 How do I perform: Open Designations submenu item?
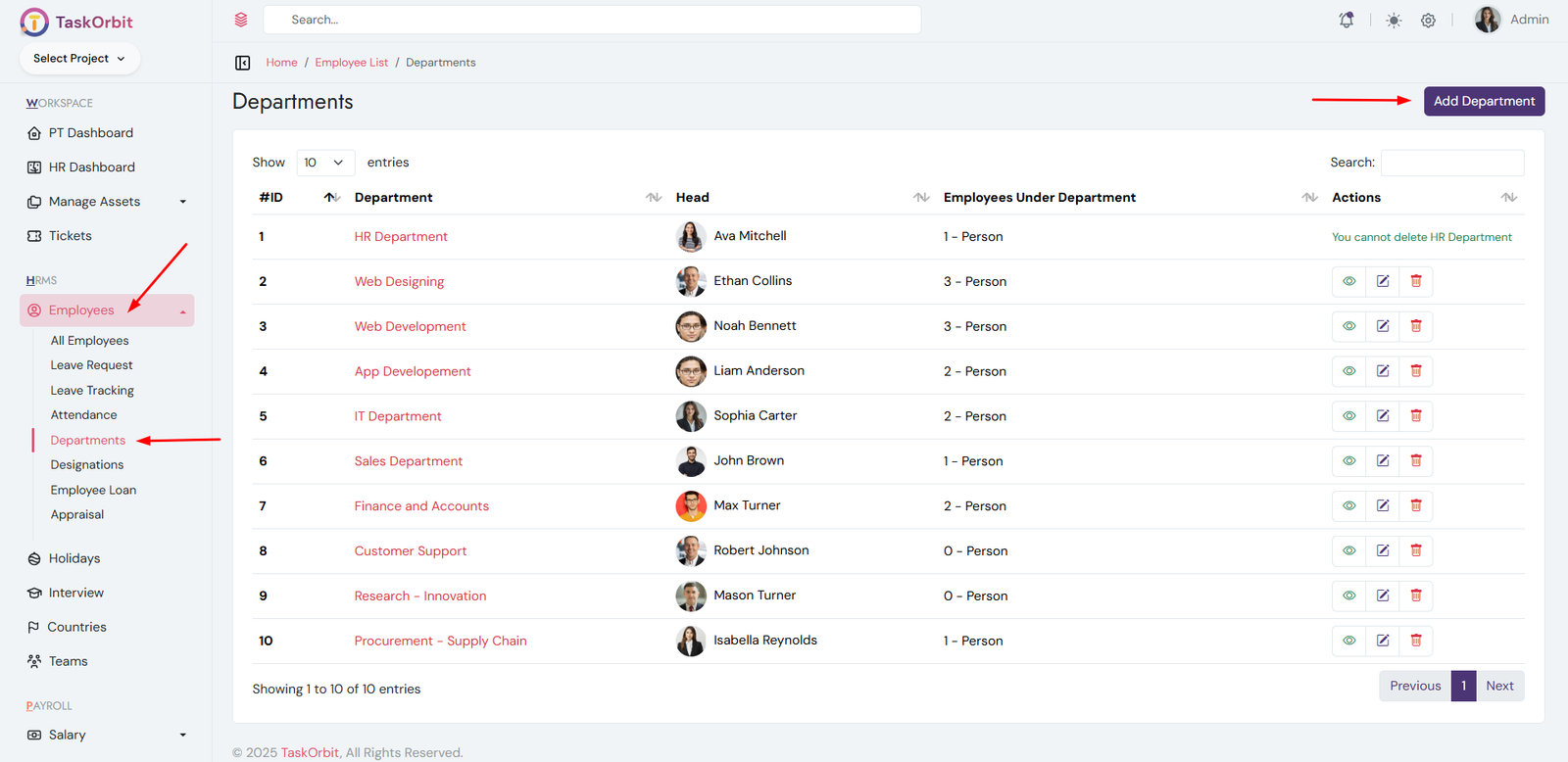coord(87,465)
